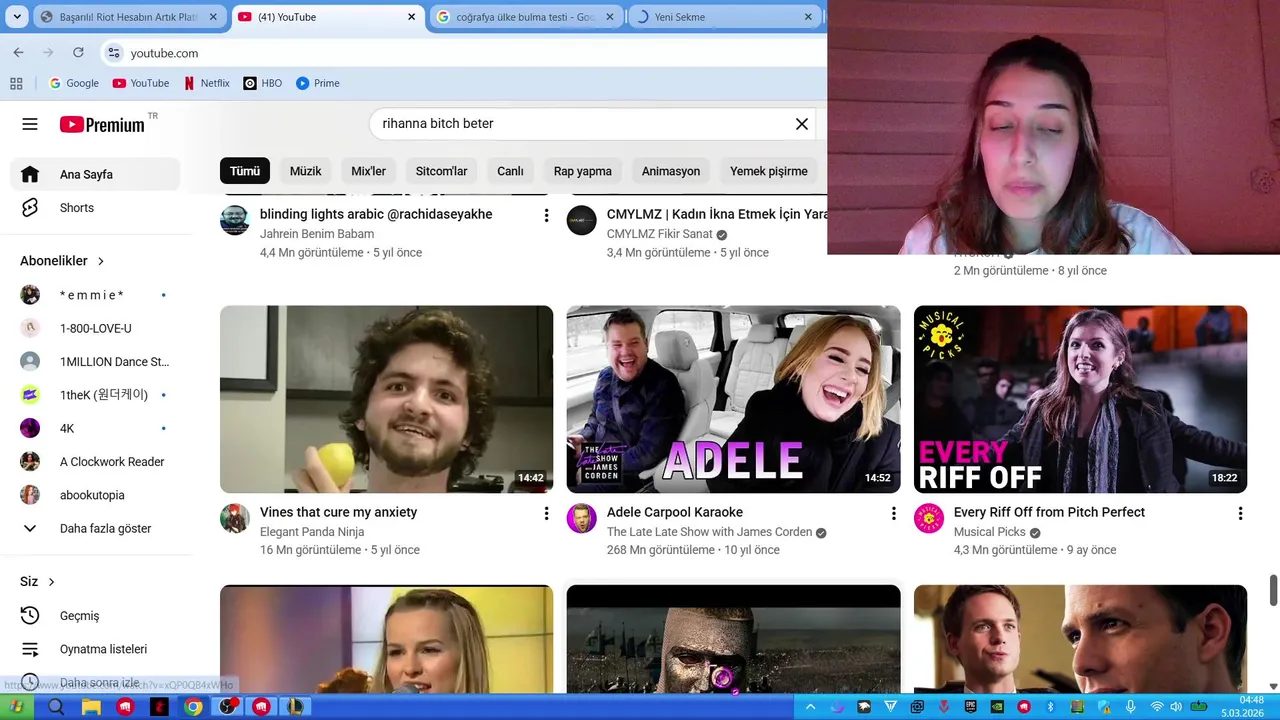
Task: Select the Müzik filter chip
Action: pyautogui.click(x=305, y=171)
